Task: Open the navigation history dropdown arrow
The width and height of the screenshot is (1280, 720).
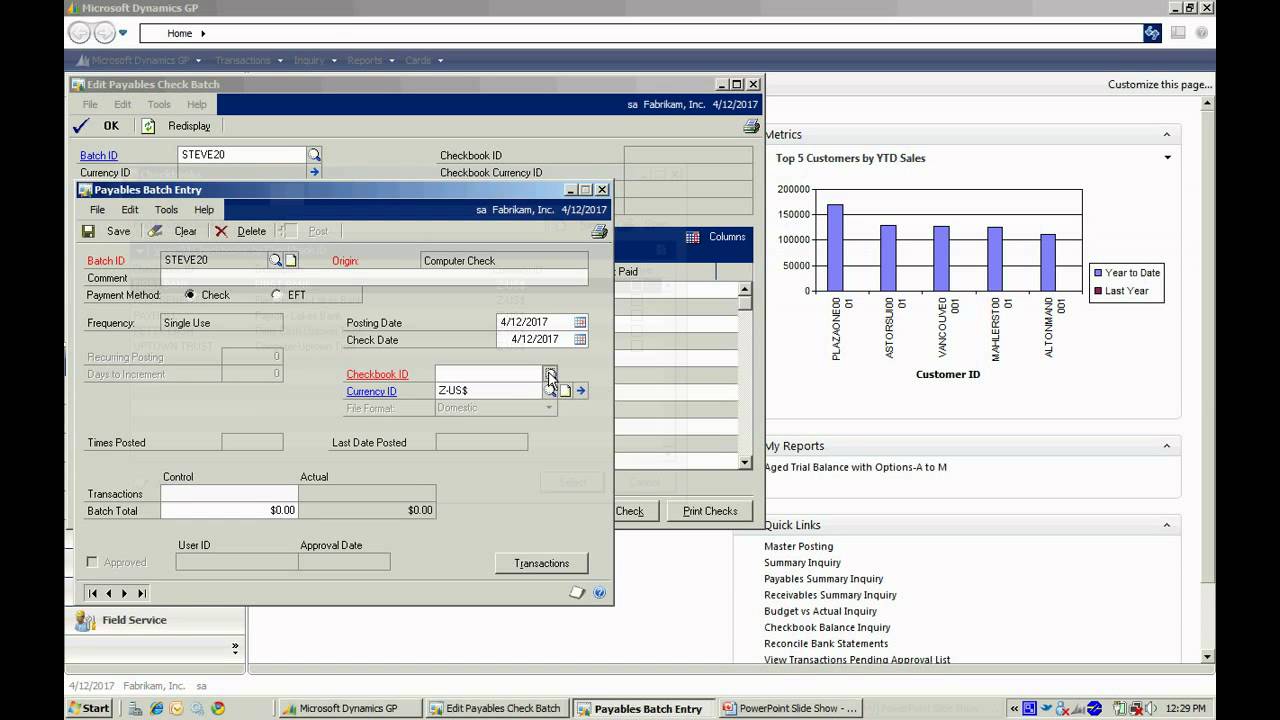Action: click(x=123, y=33)
